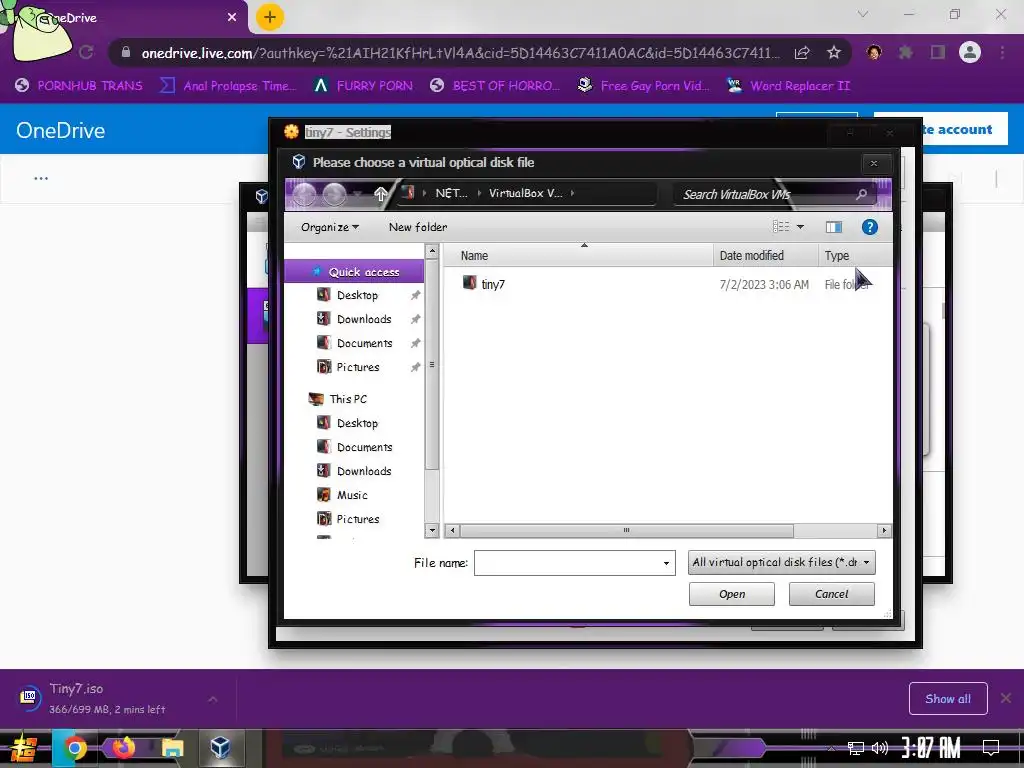Image resolution: width=1024 pixels, height=768 pixels.
Task: Select pinned Pictures under Quick access
Action: (x=357, y=367)
